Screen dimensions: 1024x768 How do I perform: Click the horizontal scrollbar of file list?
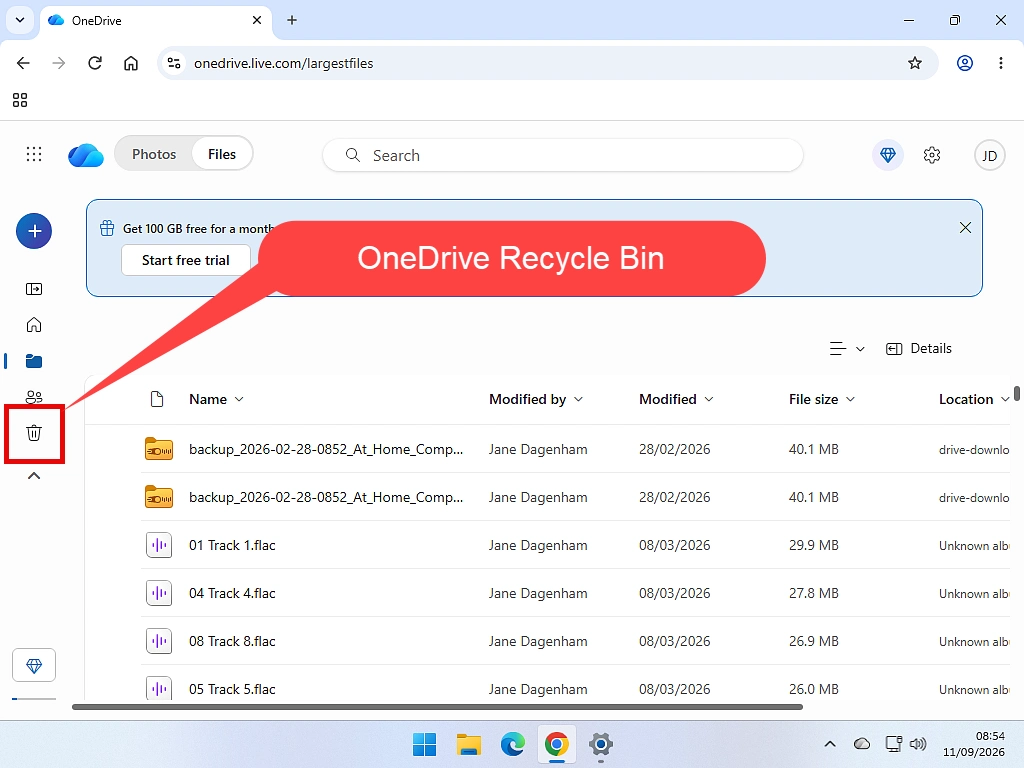(438, 707)
